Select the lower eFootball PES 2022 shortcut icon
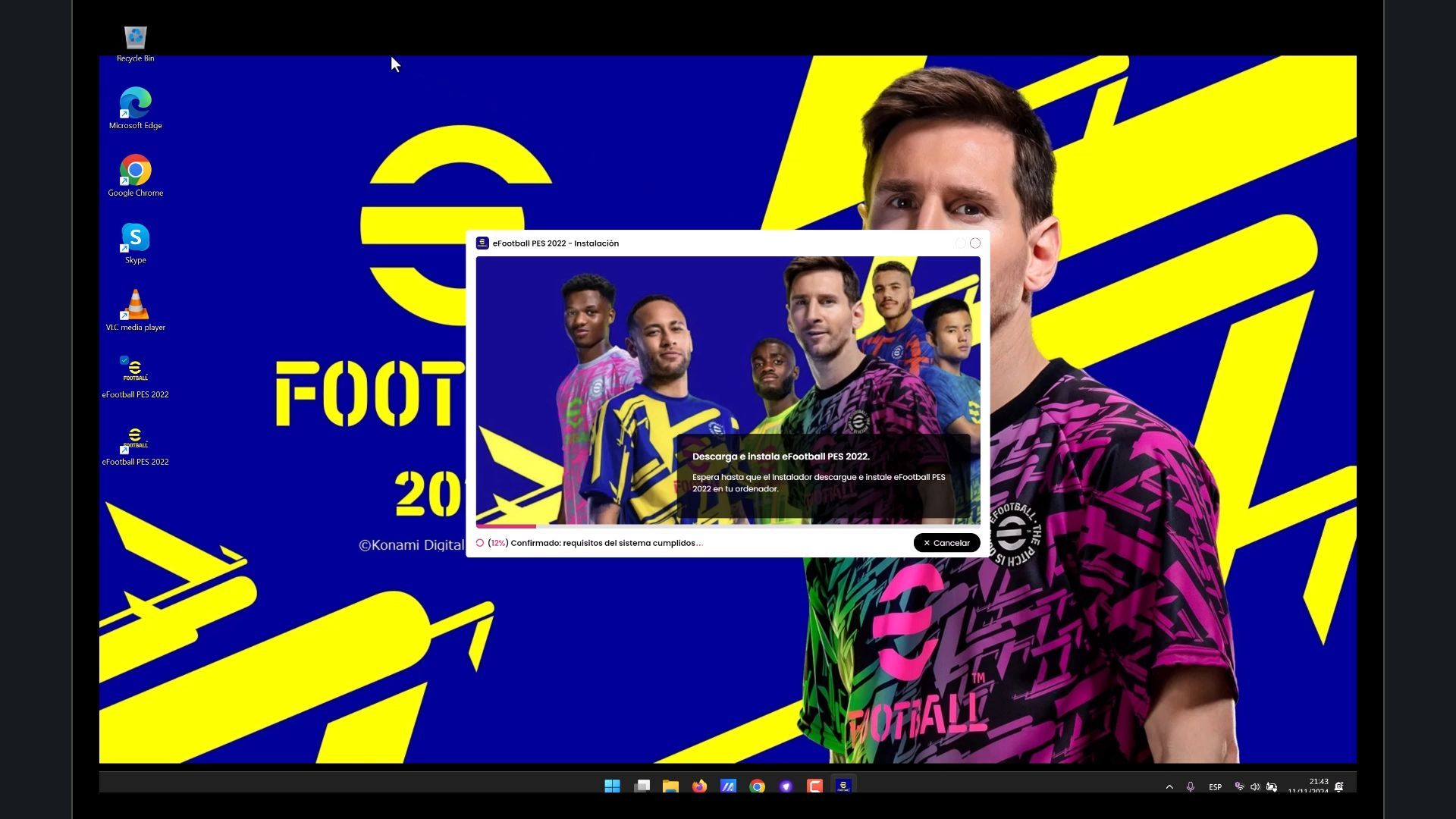Viewport: 1456px width, 819px height. [x=136, y=445]
